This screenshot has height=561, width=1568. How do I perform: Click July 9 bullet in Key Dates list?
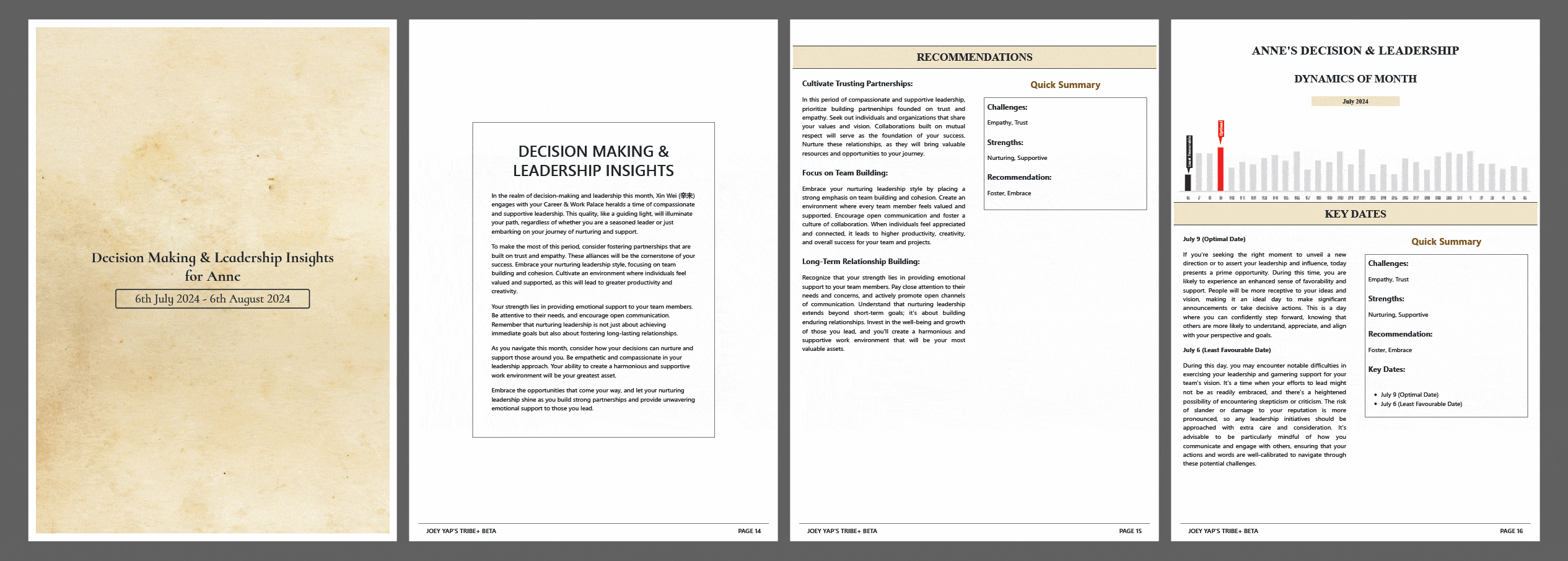1409,395
